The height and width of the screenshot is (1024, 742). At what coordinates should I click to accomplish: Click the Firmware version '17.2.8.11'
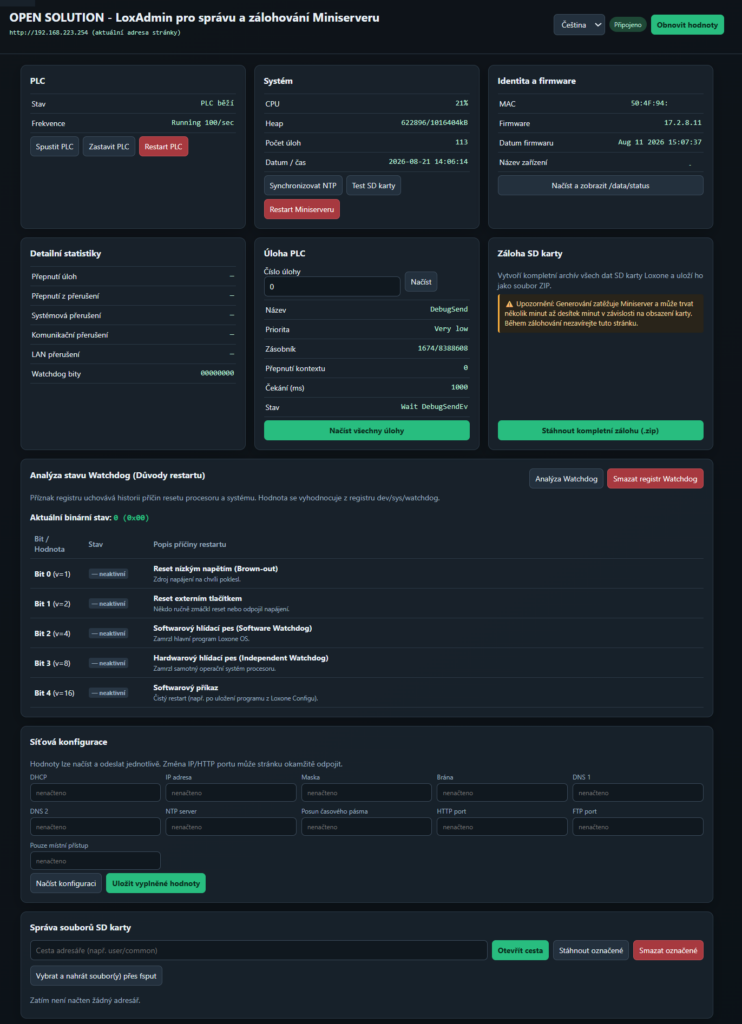pos(683,123)
